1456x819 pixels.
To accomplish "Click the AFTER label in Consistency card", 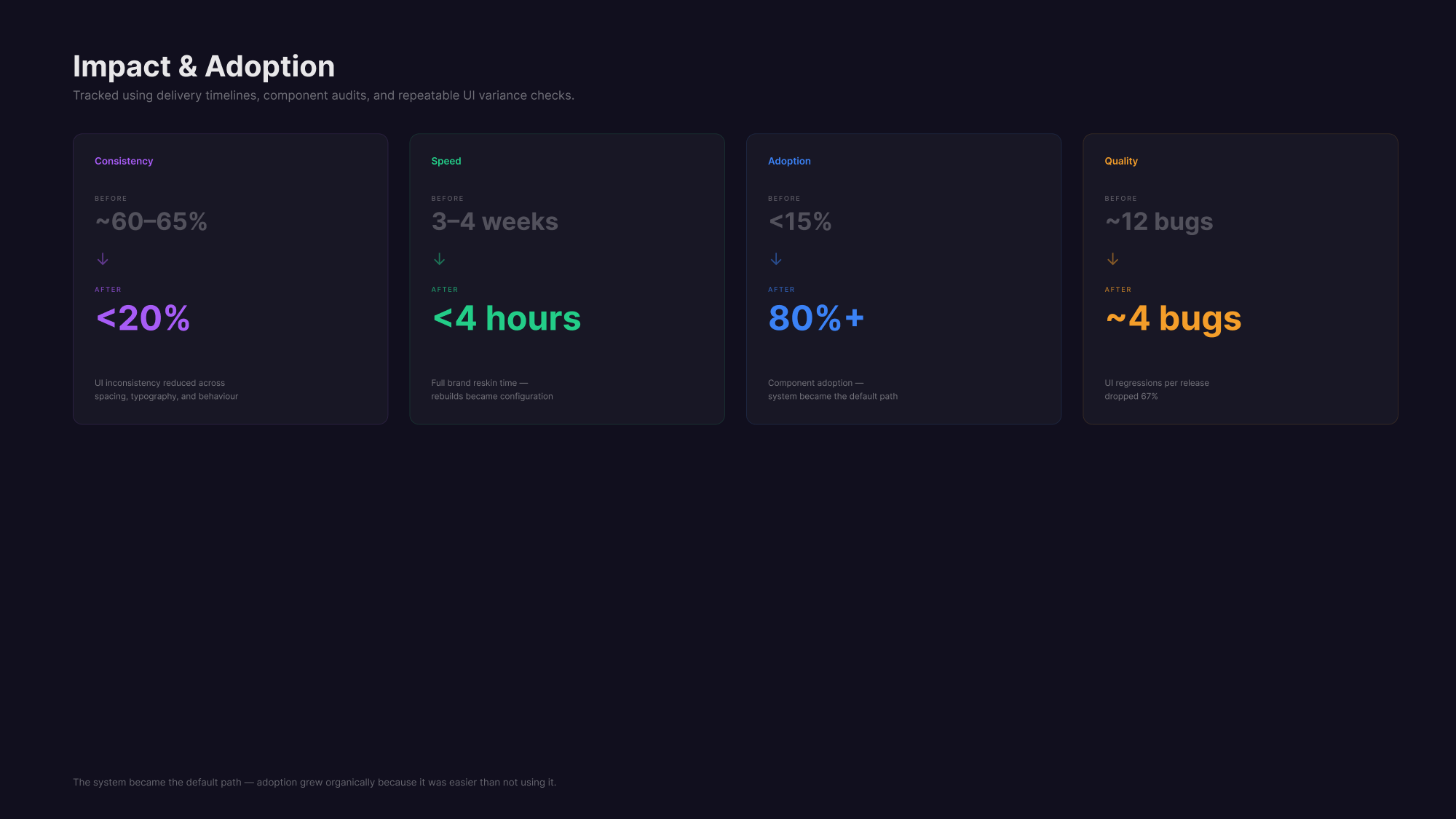I will 108,290.
